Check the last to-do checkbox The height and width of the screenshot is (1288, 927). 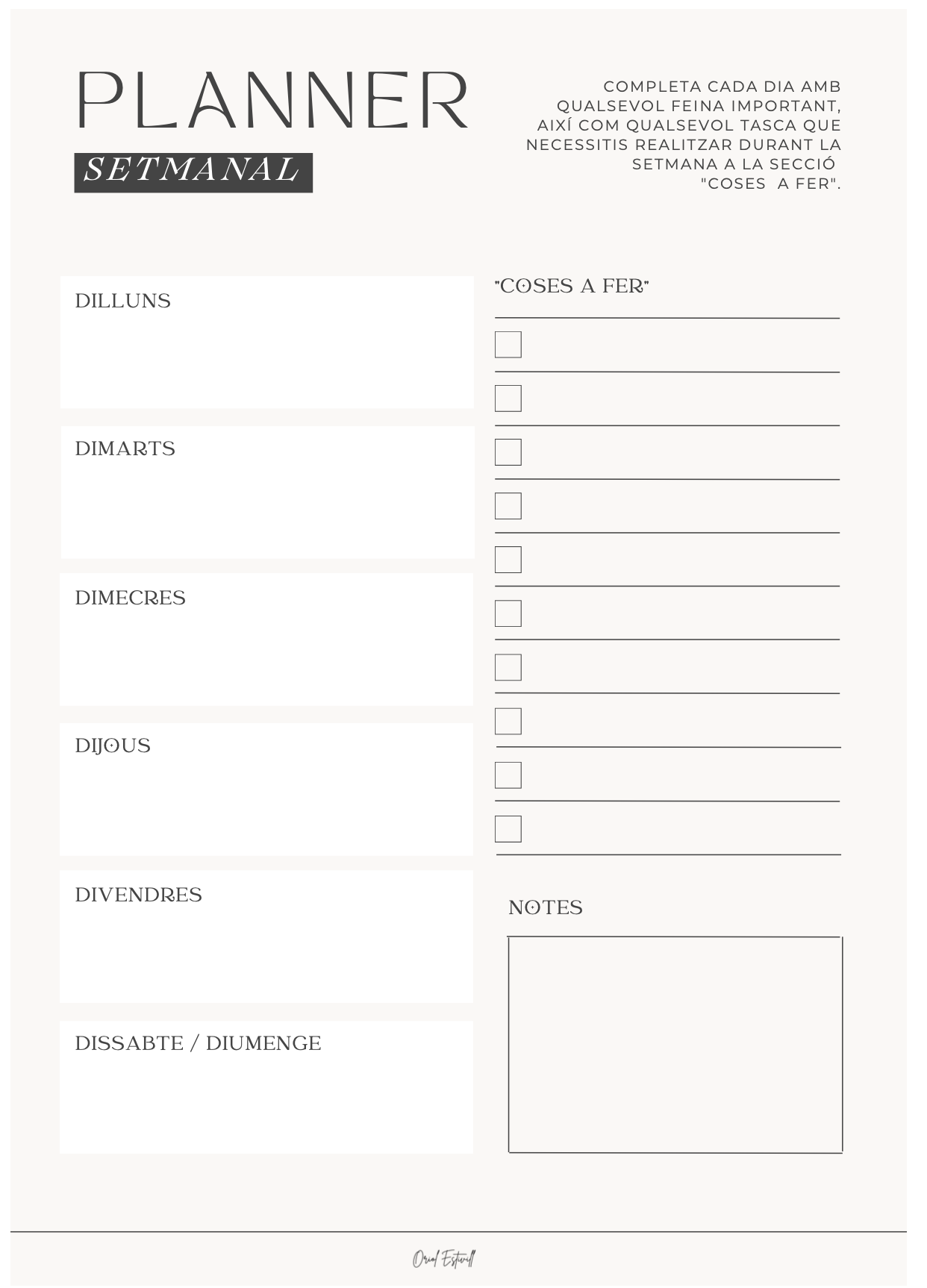[508, 829]
